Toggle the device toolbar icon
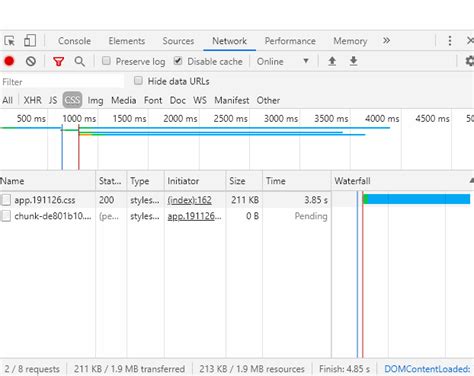The width and height of the screenshot is (474, 376). [x=30, y=41]
